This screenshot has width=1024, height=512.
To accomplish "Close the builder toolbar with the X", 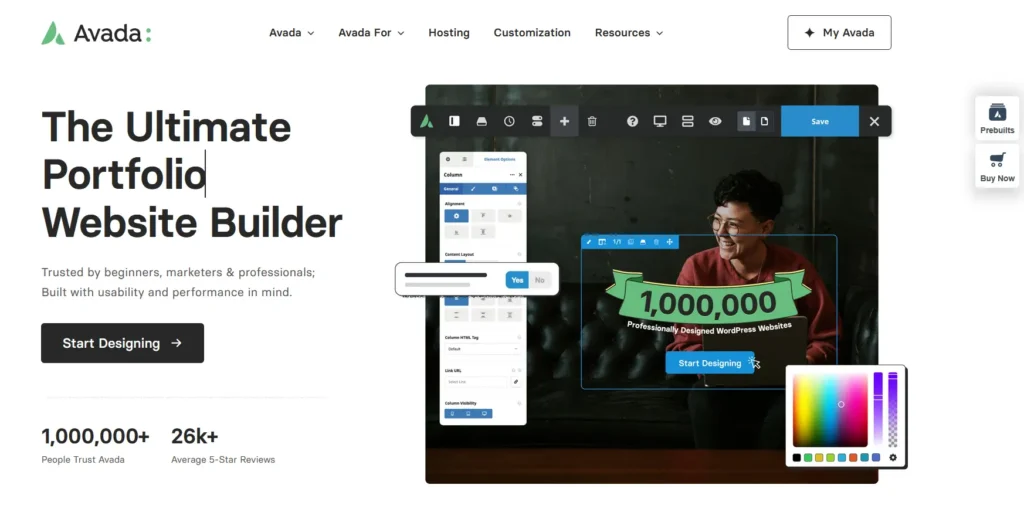I will [x=874, y=121].
